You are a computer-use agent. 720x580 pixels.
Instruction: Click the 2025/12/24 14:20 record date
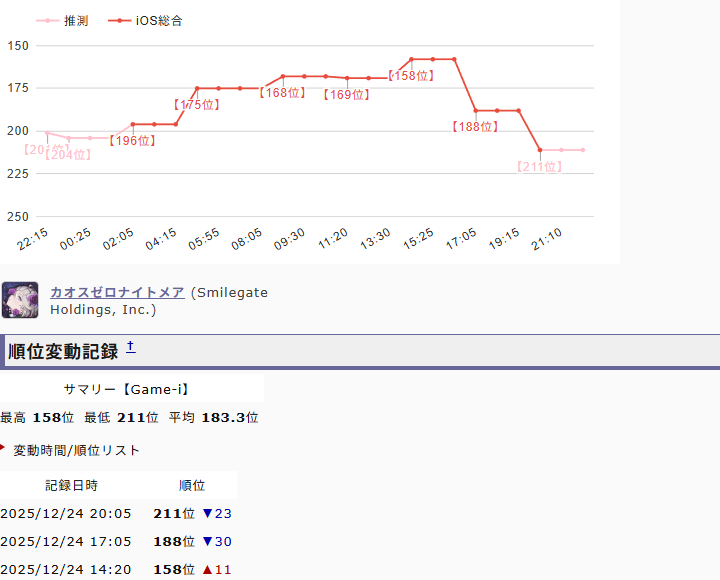[66, 569]
